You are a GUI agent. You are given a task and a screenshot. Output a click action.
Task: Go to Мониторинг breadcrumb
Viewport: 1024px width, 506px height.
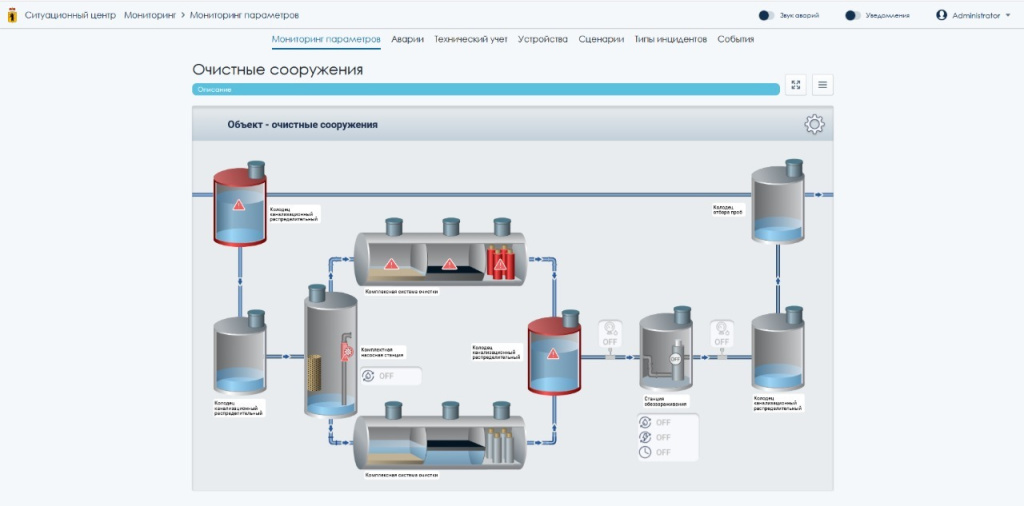click(x=150, y=15)
